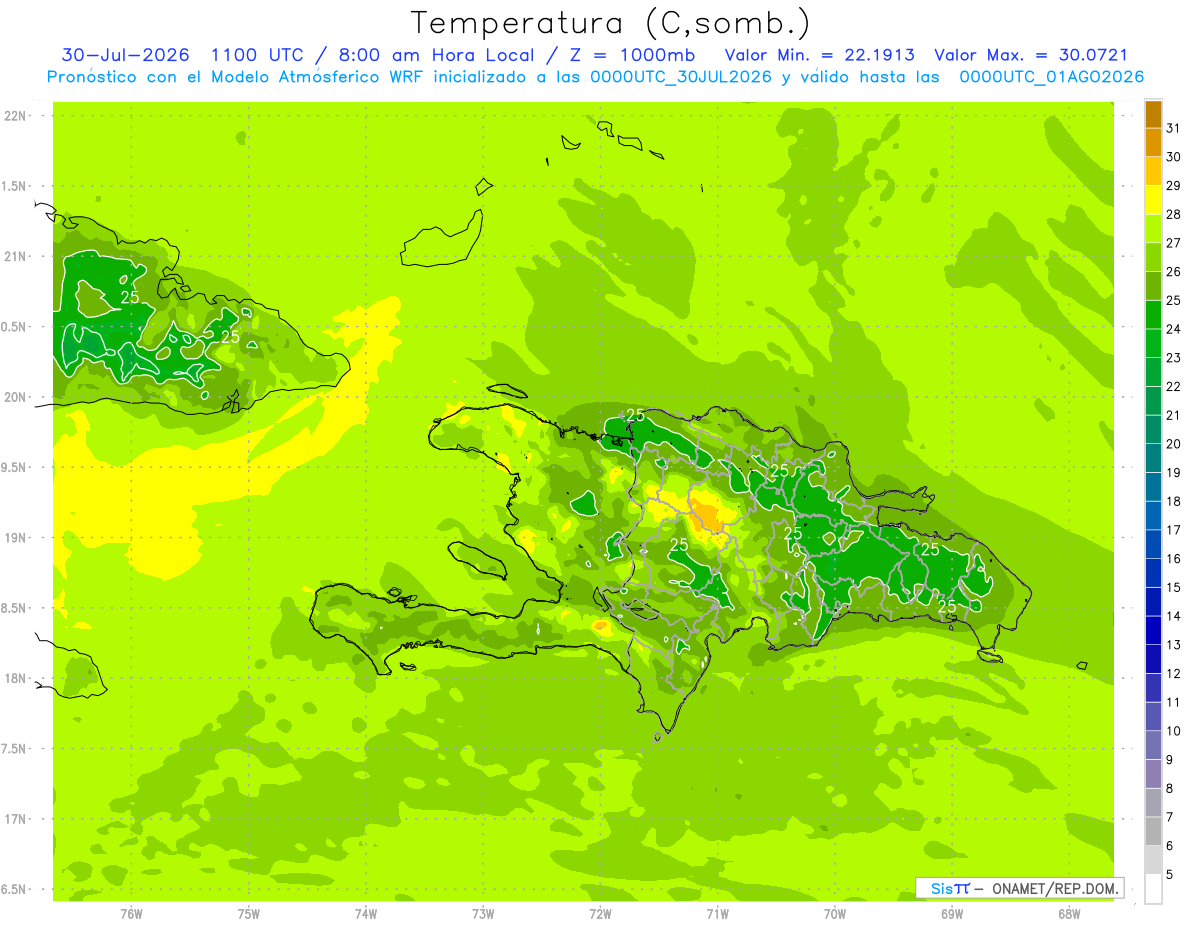Click the Valor Max. = 30.0721 label
Screen dimensions: 1200x927
tap(1031, 55)
